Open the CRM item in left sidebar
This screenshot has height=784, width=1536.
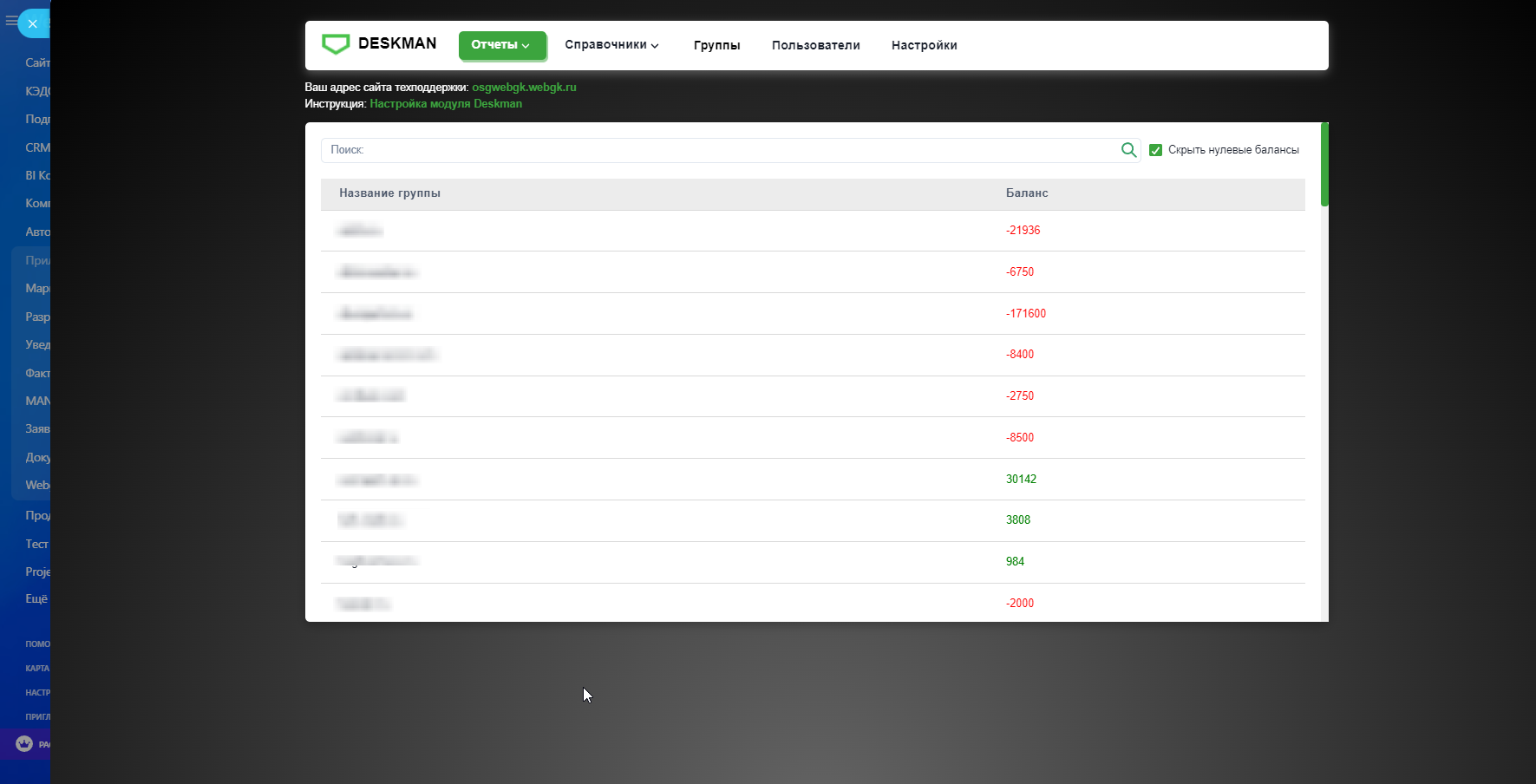click(x=37, y=147)
